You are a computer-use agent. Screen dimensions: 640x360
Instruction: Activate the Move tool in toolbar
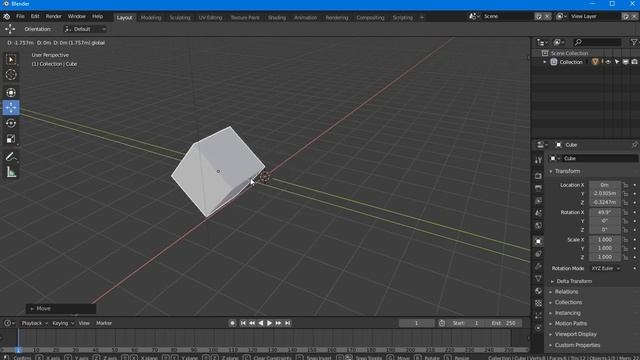tap(11, 107)
